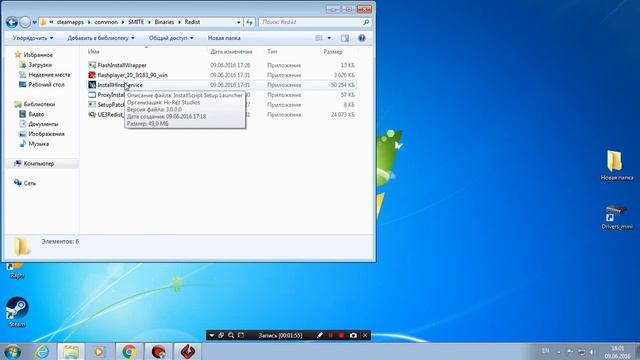Viewport: 640px width, 360px height.
Task: Click the ProxyInstall file icon
Action: pos(92,95)
